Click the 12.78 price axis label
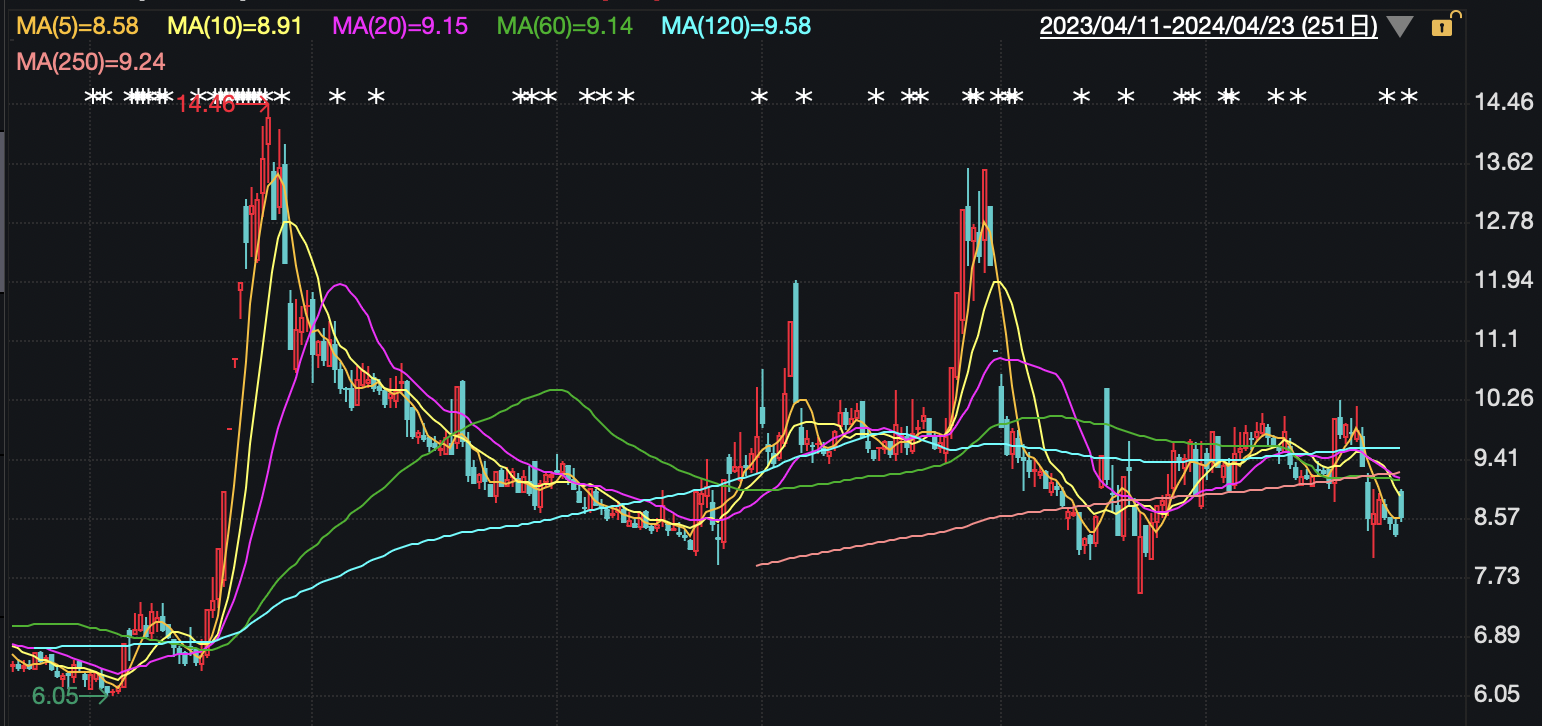Screen dimensions: 1542x726 (x=1503, y=221)
